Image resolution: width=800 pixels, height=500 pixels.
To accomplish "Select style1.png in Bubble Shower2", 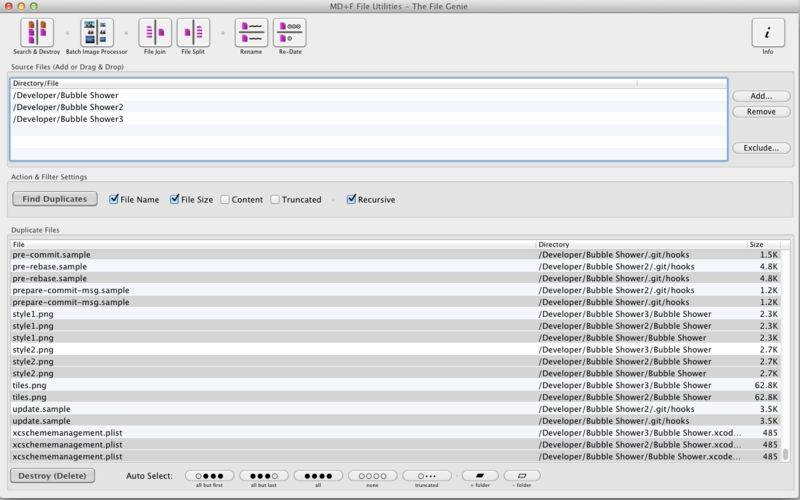I will [396, 326].
